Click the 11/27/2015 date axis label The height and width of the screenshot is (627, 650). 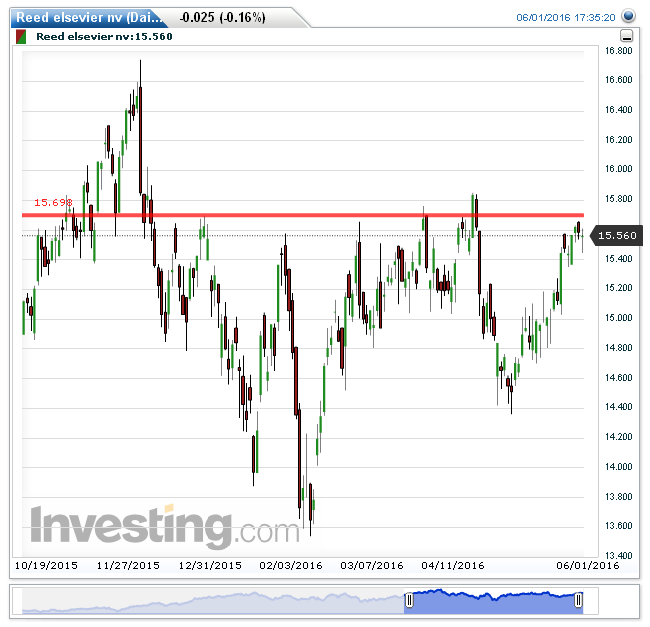[x=128, y=566]
